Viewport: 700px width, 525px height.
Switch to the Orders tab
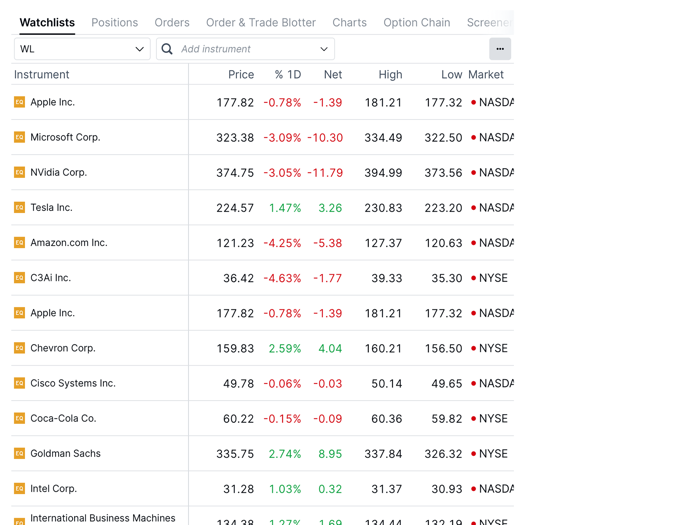pos(172,22)
